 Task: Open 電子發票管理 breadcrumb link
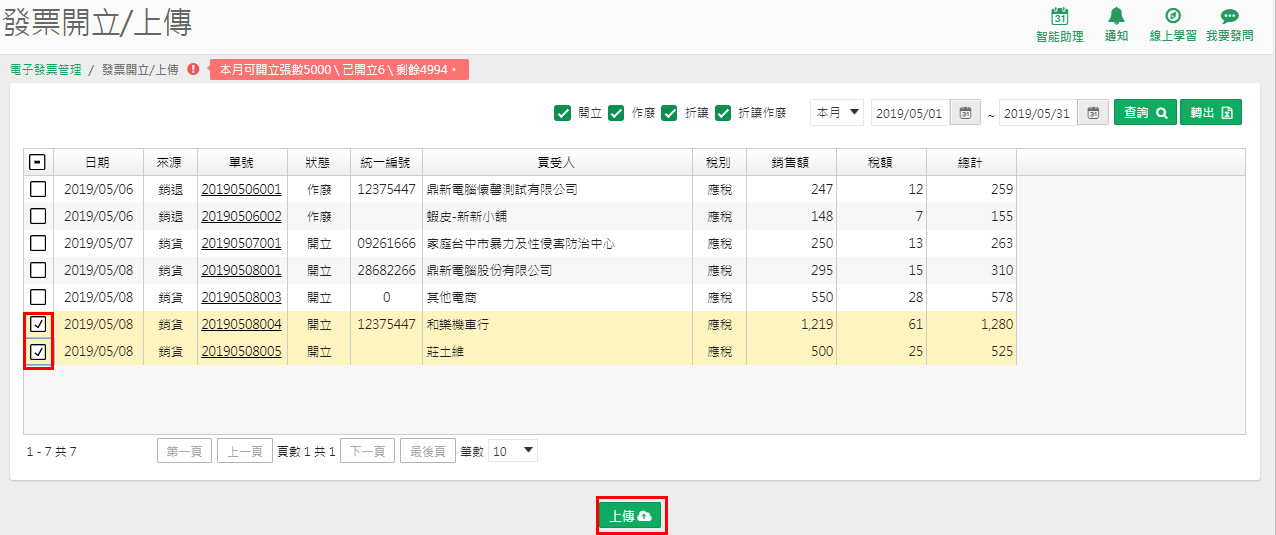click(46, 70)
